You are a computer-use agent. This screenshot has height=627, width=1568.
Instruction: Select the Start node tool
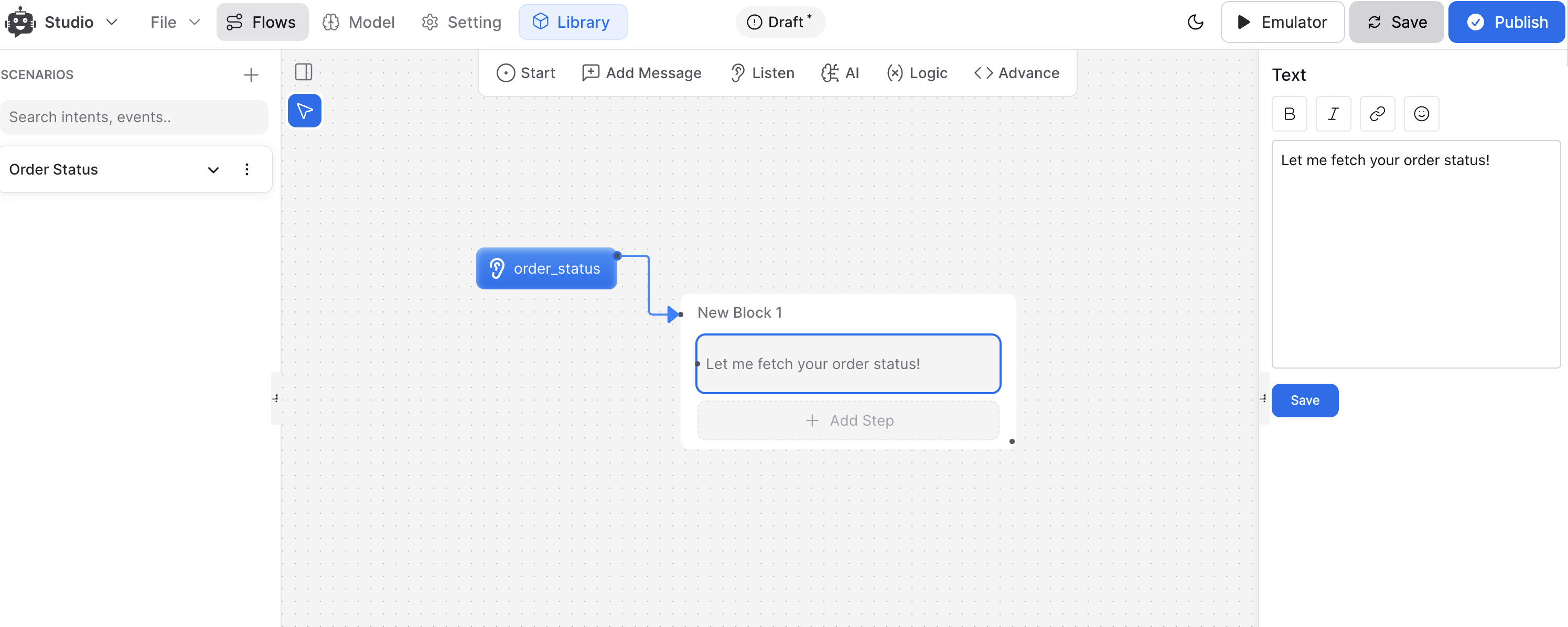tap(526, 72)
